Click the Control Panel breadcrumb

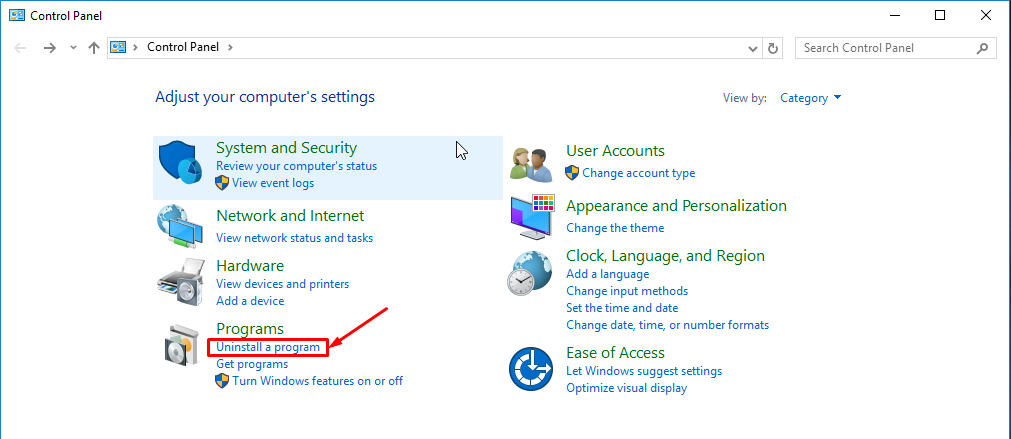[x=183, y=47]
